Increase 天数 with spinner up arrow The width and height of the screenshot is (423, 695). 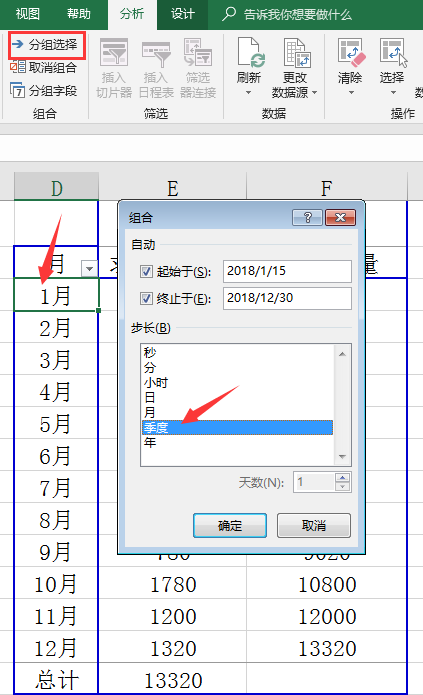click(x=343, y=477)
